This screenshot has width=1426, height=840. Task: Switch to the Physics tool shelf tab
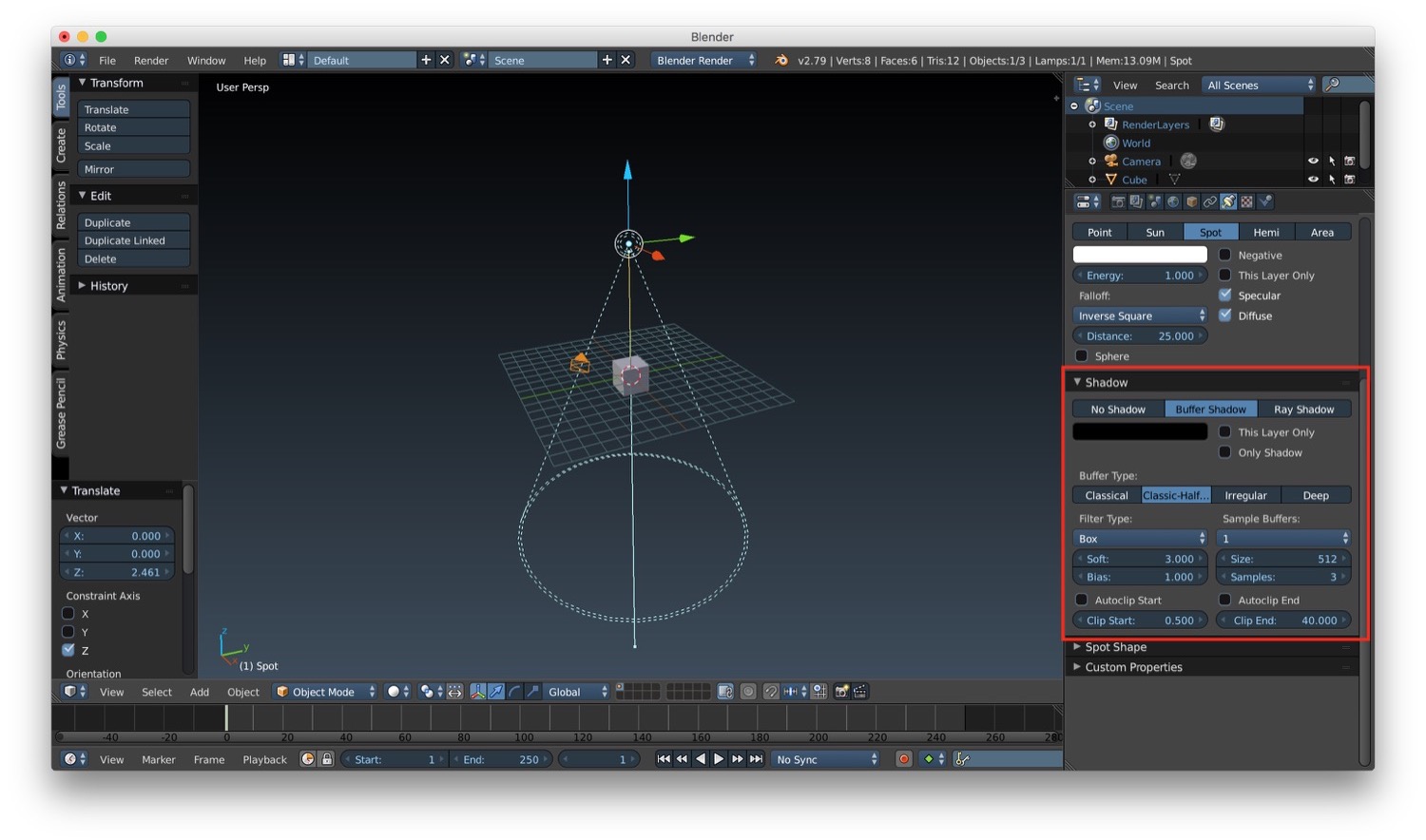61,339
